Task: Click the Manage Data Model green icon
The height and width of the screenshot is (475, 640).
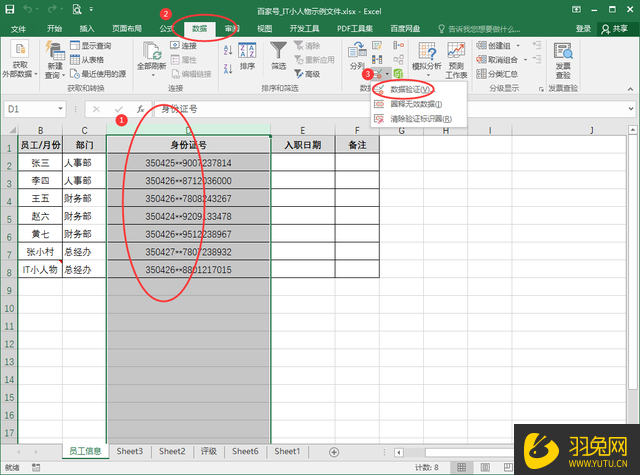Action: pyautogui.click(x=398, y=74)
